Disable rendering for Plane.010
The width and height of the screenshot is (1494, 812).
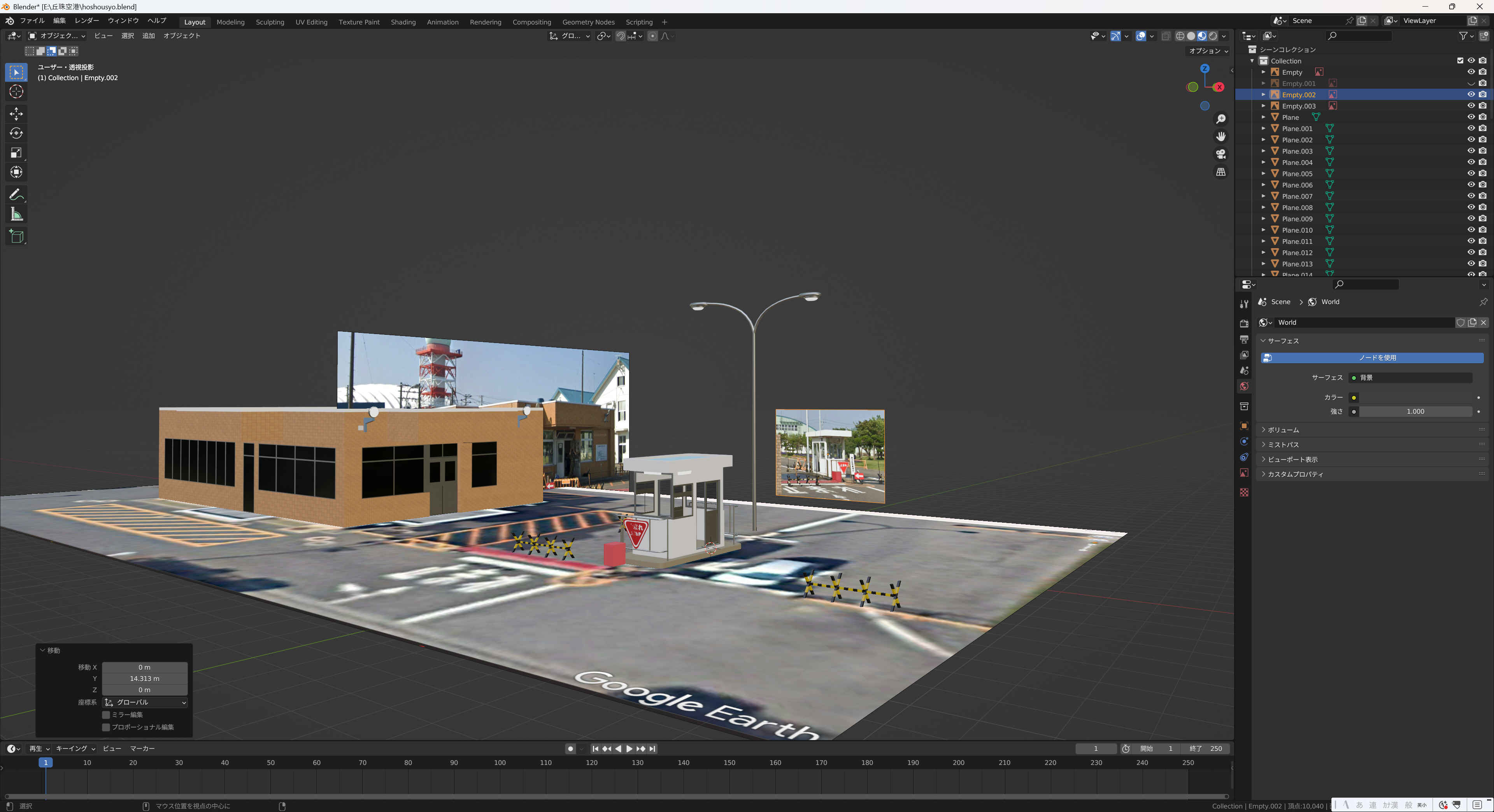coord(1483,229)
